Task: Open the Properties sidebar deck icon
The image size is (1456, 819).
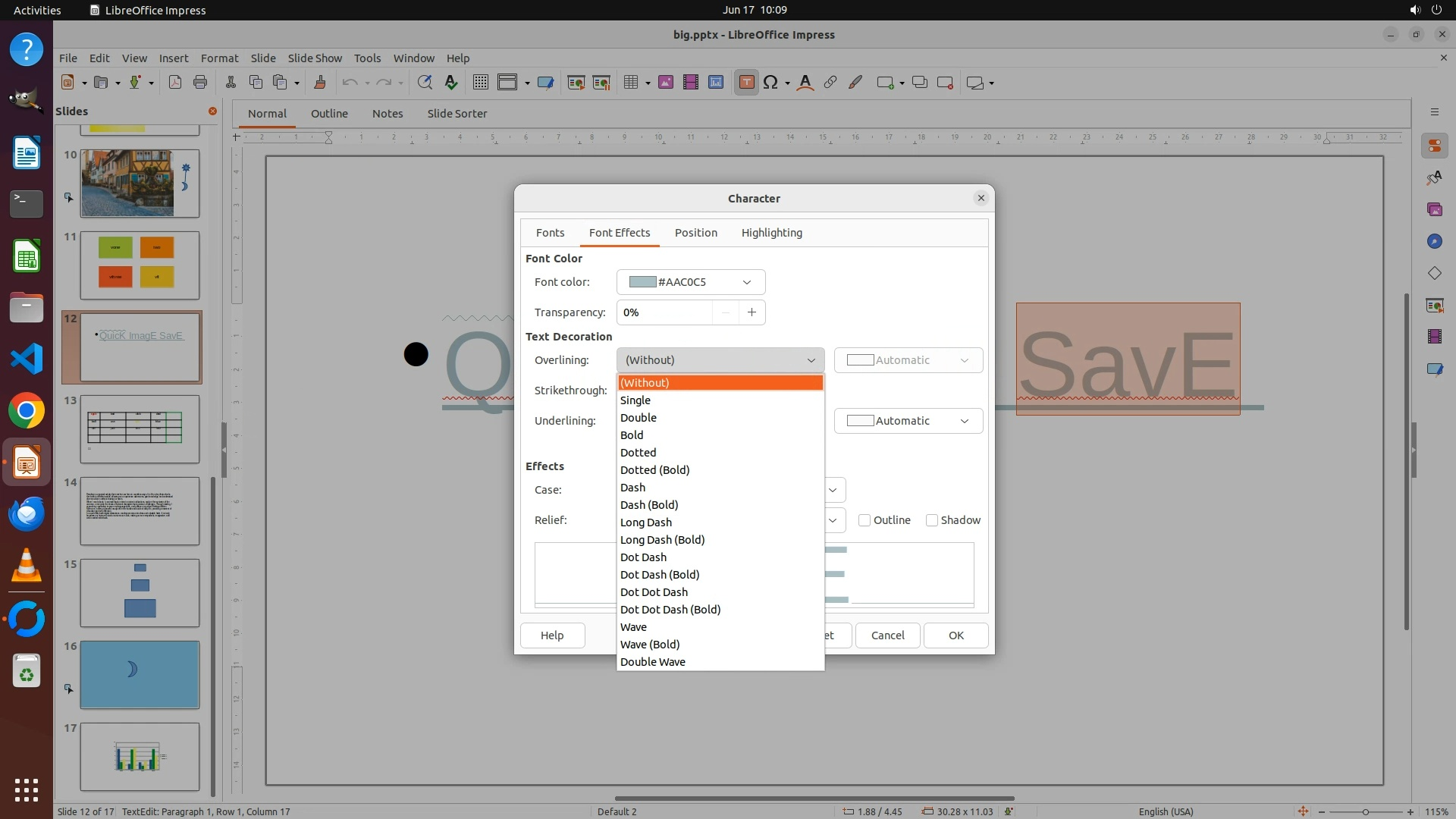Action: pos(1434,146)
